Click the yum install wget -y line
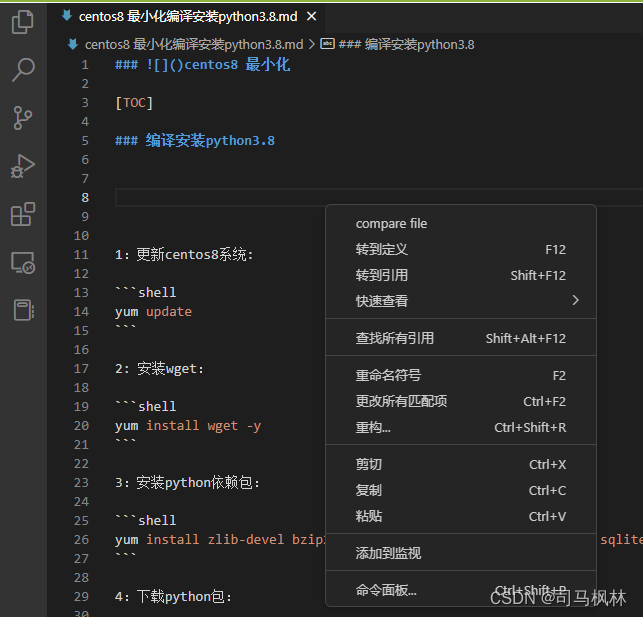This screenshot has width=643, height=617. click(x=188, y=426)
